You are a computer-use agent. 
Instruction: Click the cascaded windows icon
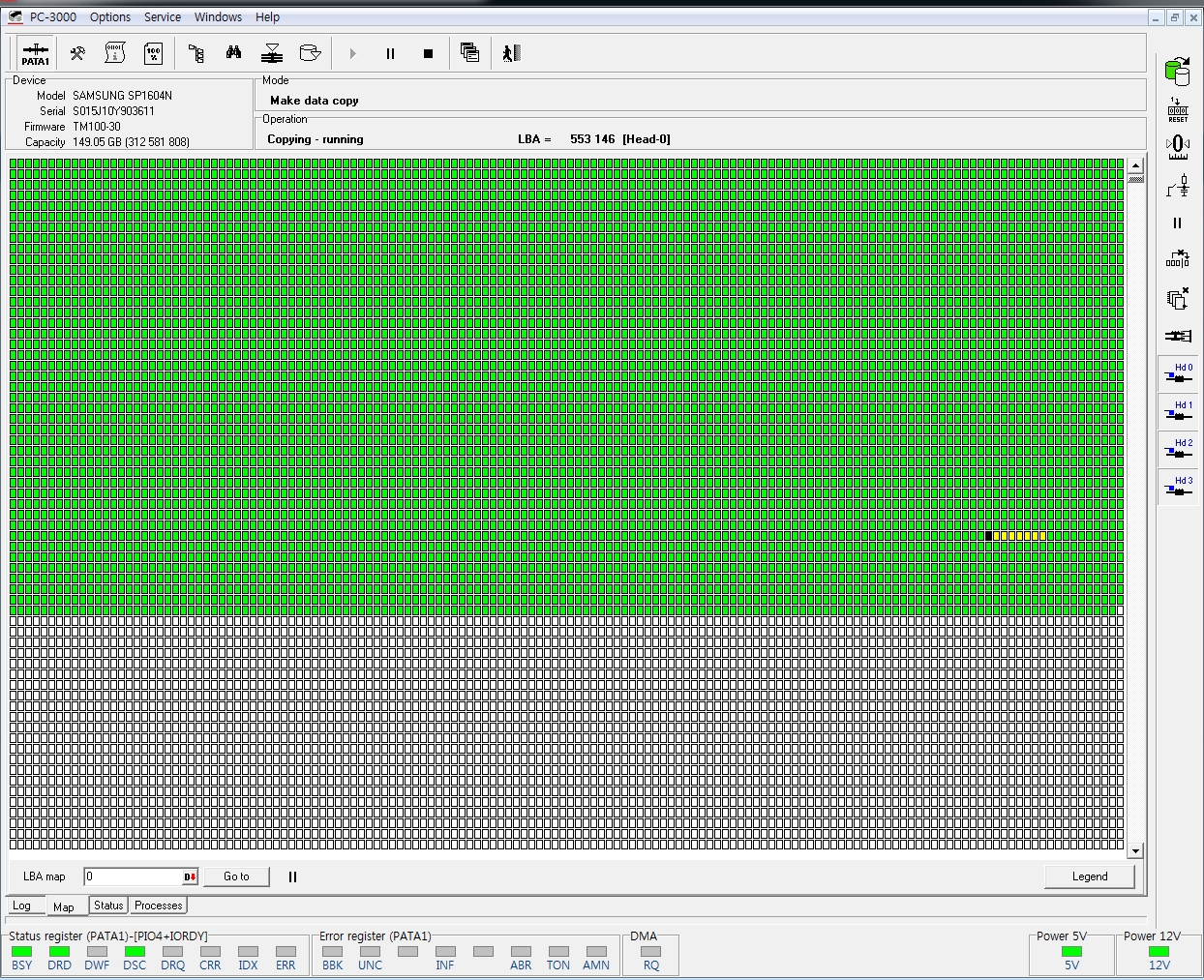point(469,53)
